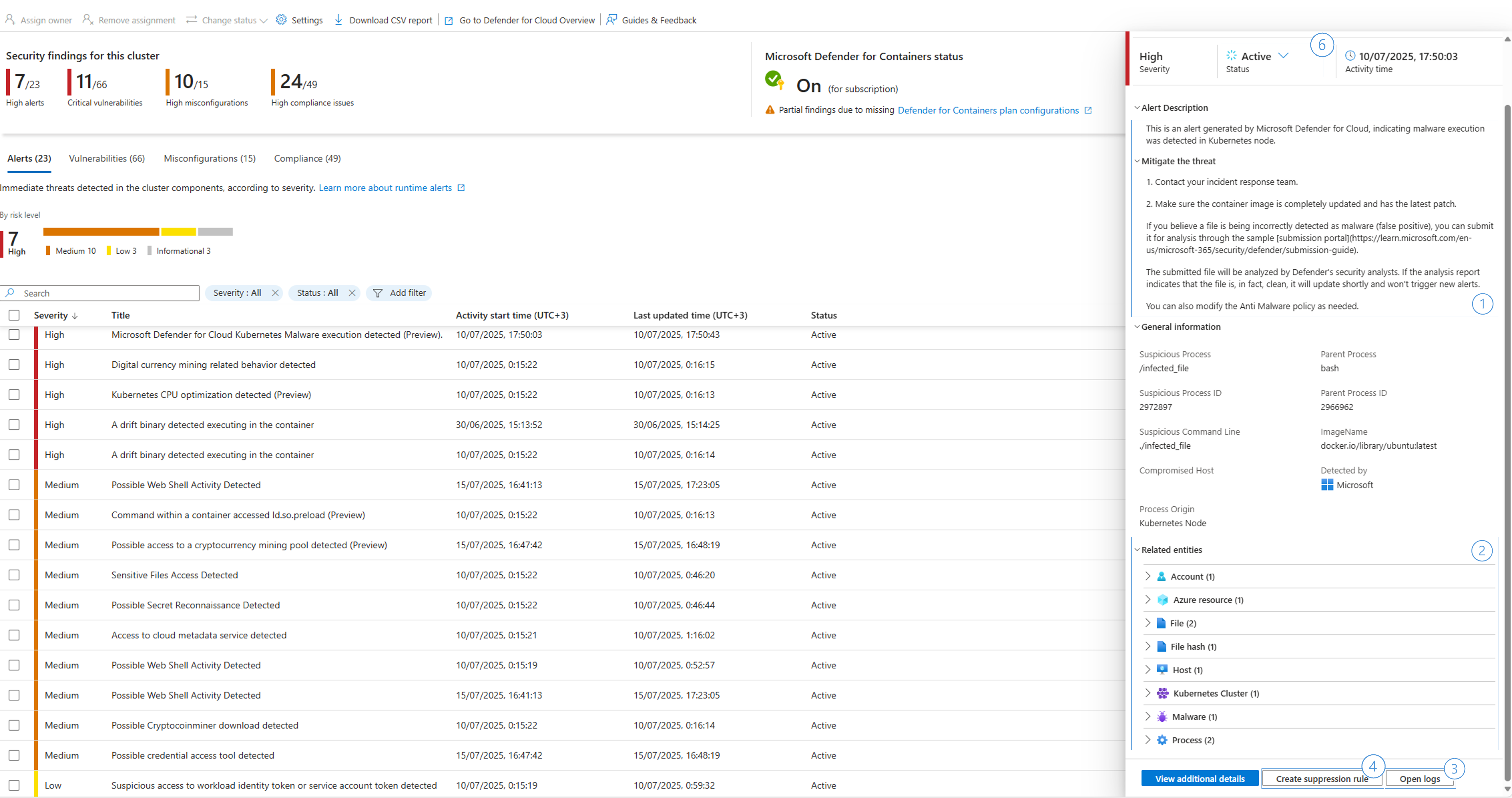This screenshot has width=1512, height=798.
Task: Remove the Severity : All filter
Action: pos(275,293)
